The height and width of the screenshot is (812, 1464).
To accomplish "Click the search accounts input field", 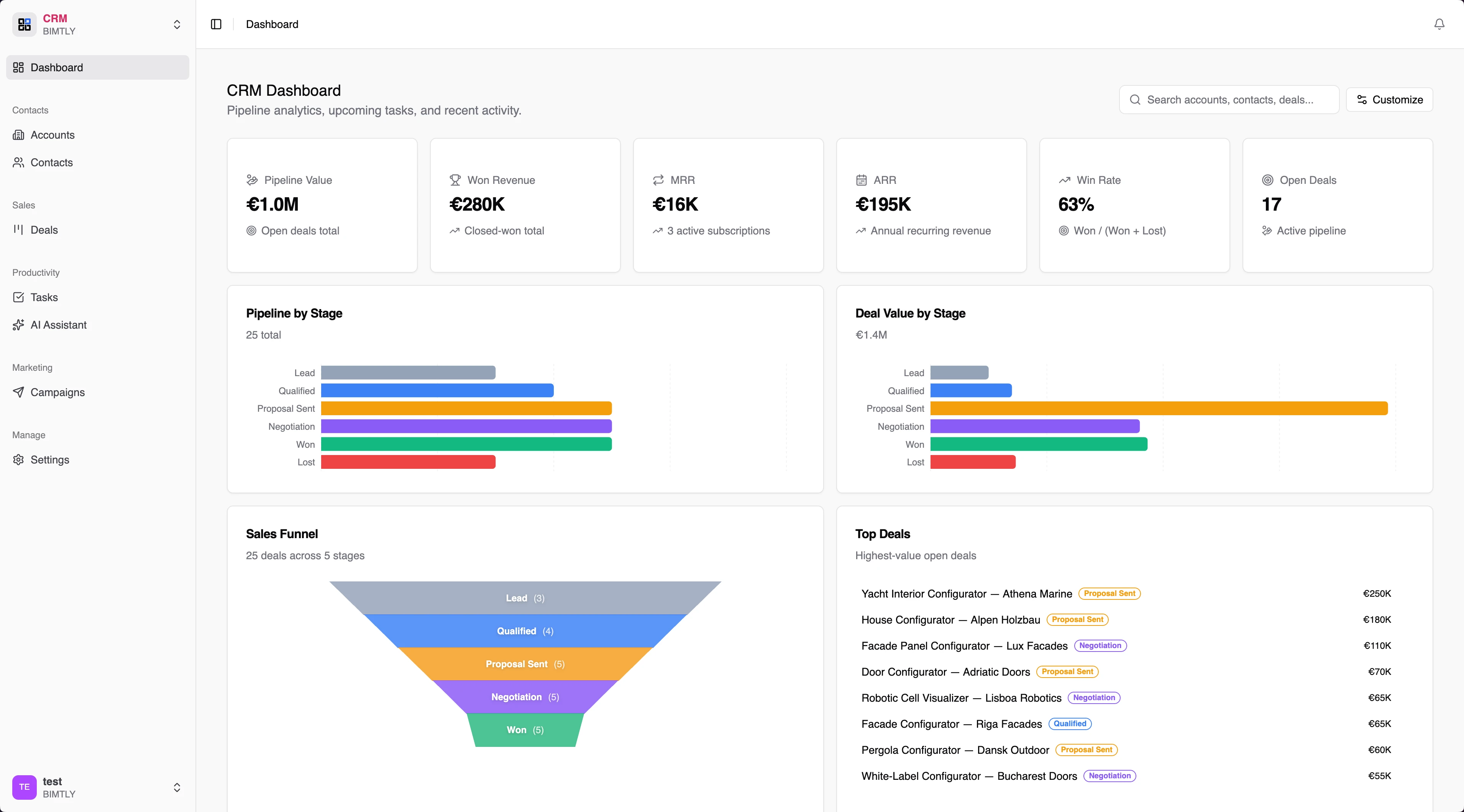I will coord(1229,99).
